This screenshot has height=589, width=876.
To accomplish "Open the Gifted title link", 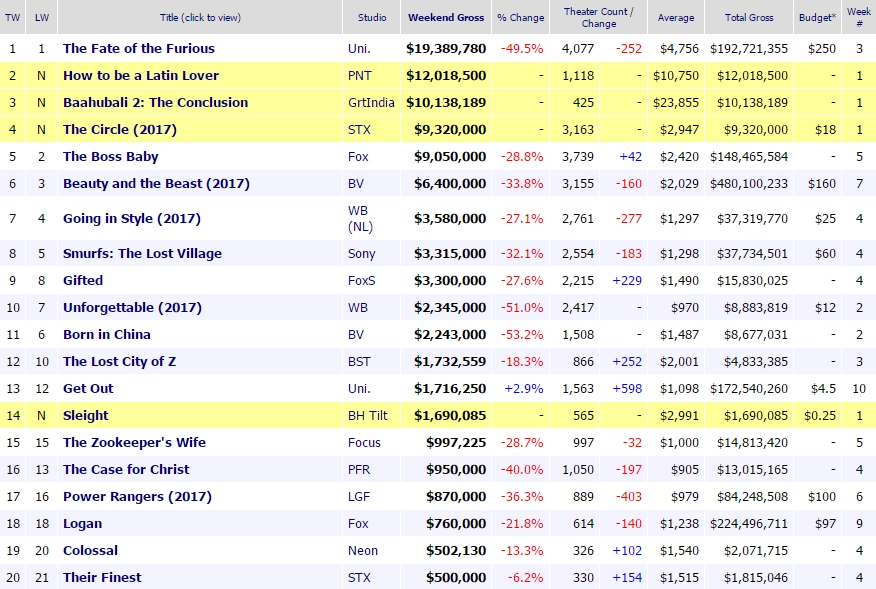I will (x=83, y=281).
